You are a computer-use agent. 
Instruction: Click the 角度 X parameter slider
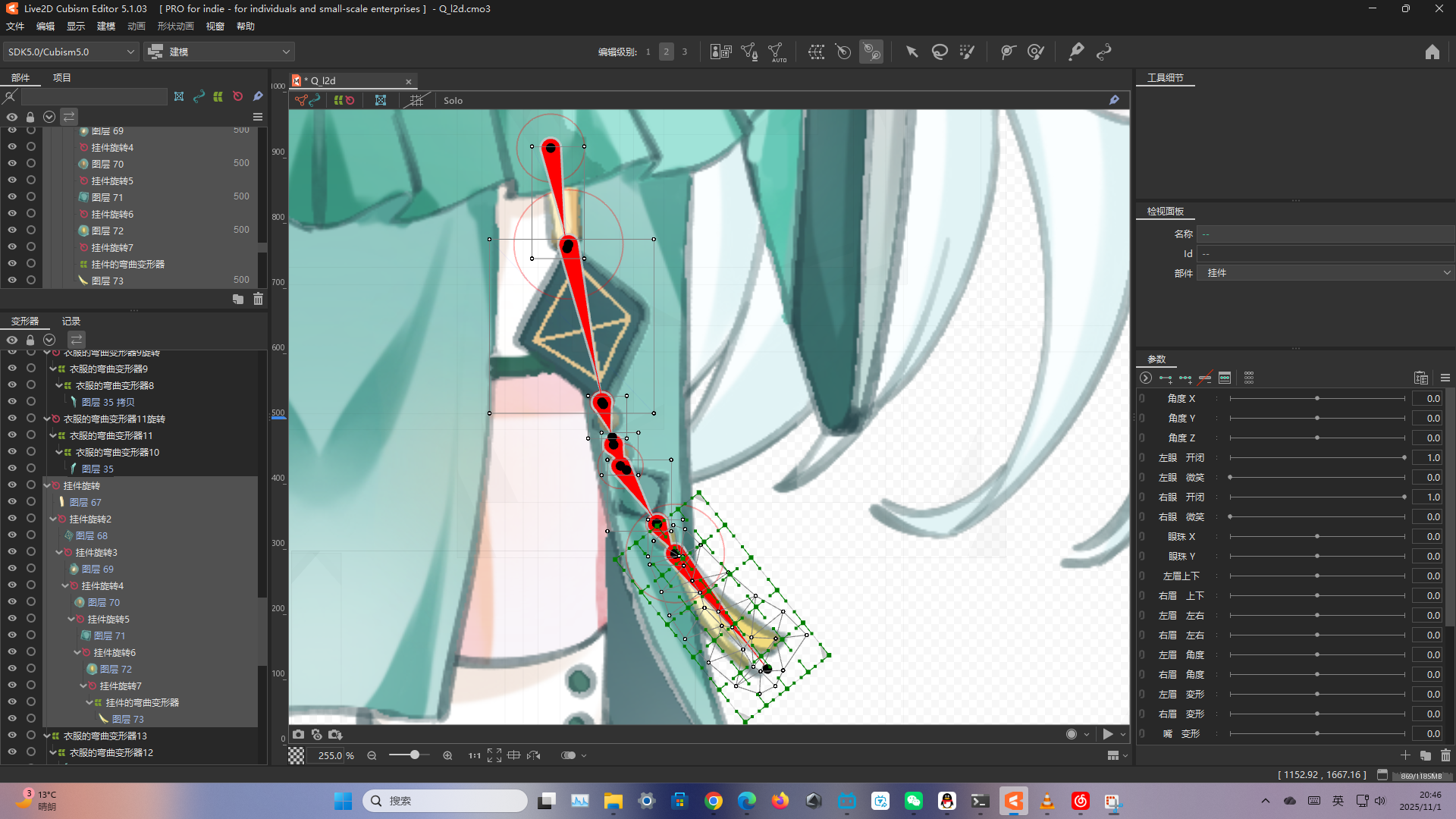click(x=1316, y=398)
